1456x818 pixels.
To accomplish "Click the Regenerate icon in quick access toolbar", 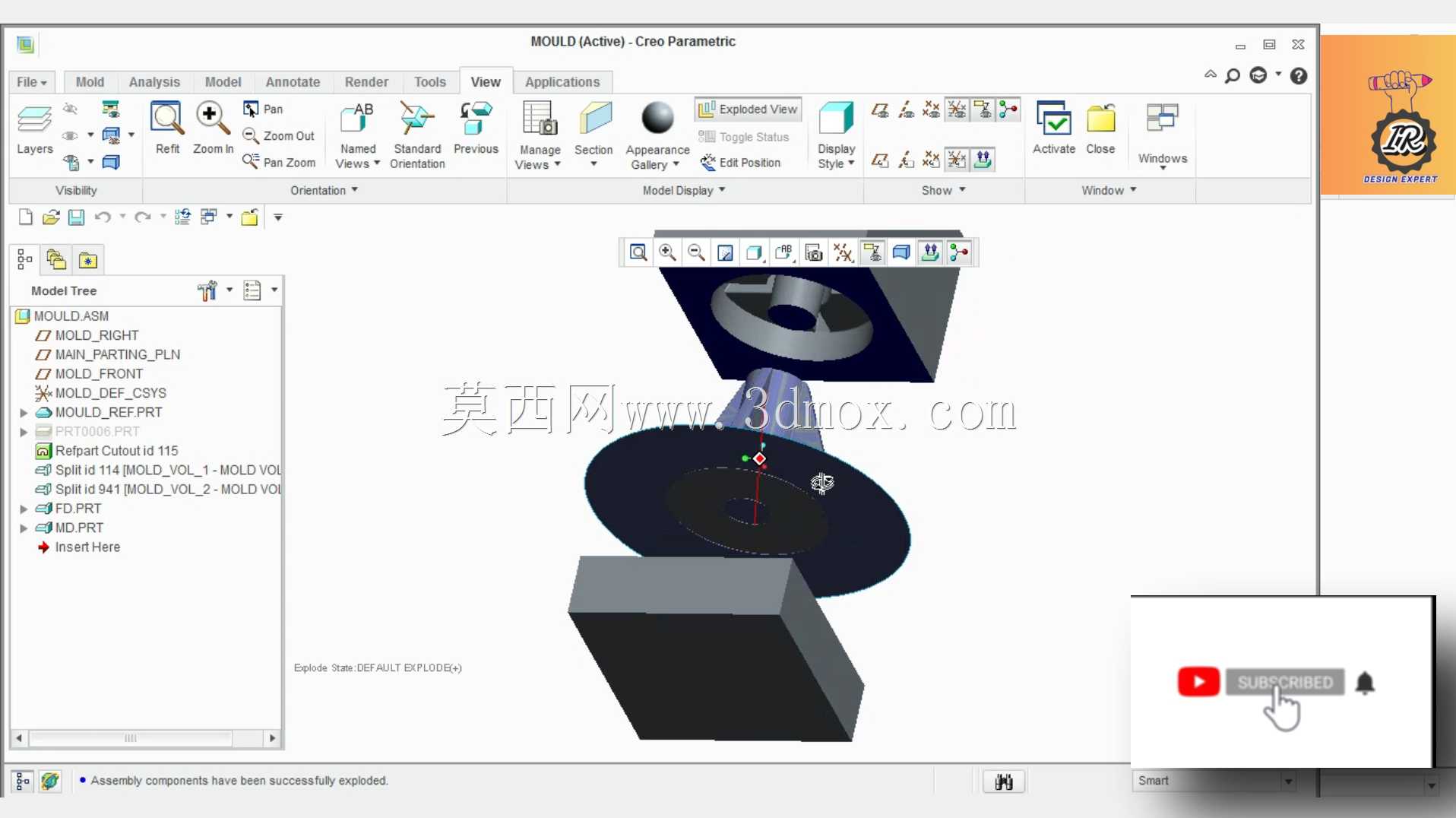I will pos(182,217).
